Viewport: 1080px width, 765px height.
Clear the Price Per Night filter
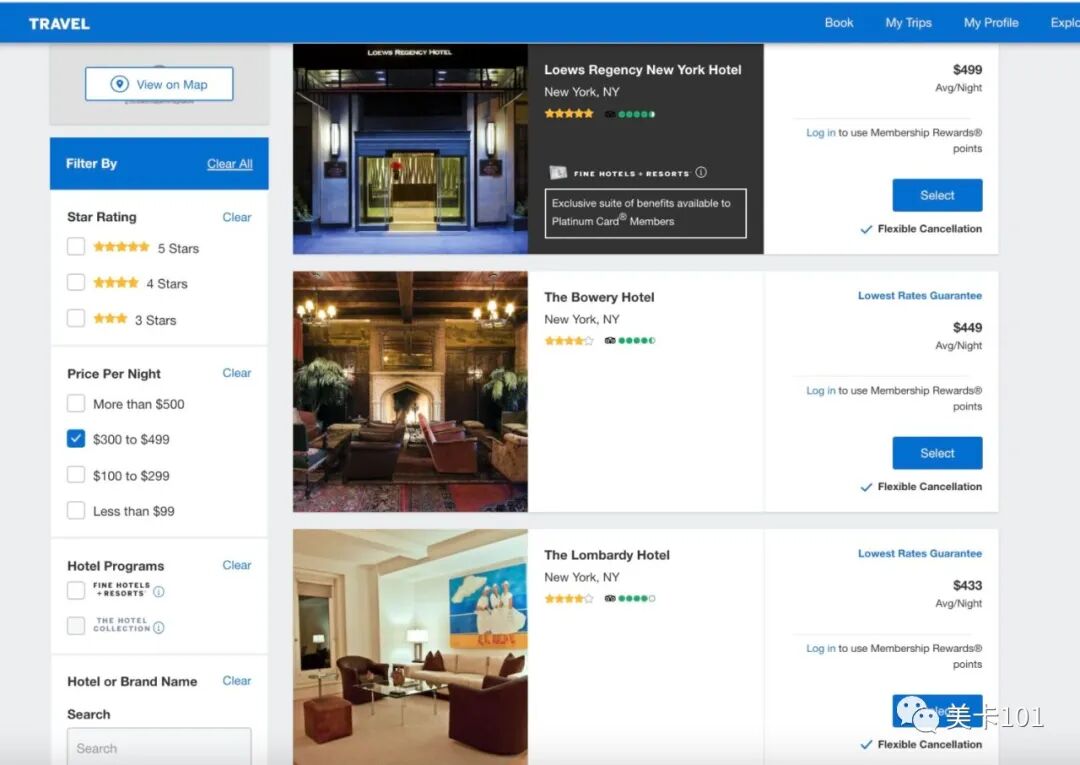[x=237, y=373]
